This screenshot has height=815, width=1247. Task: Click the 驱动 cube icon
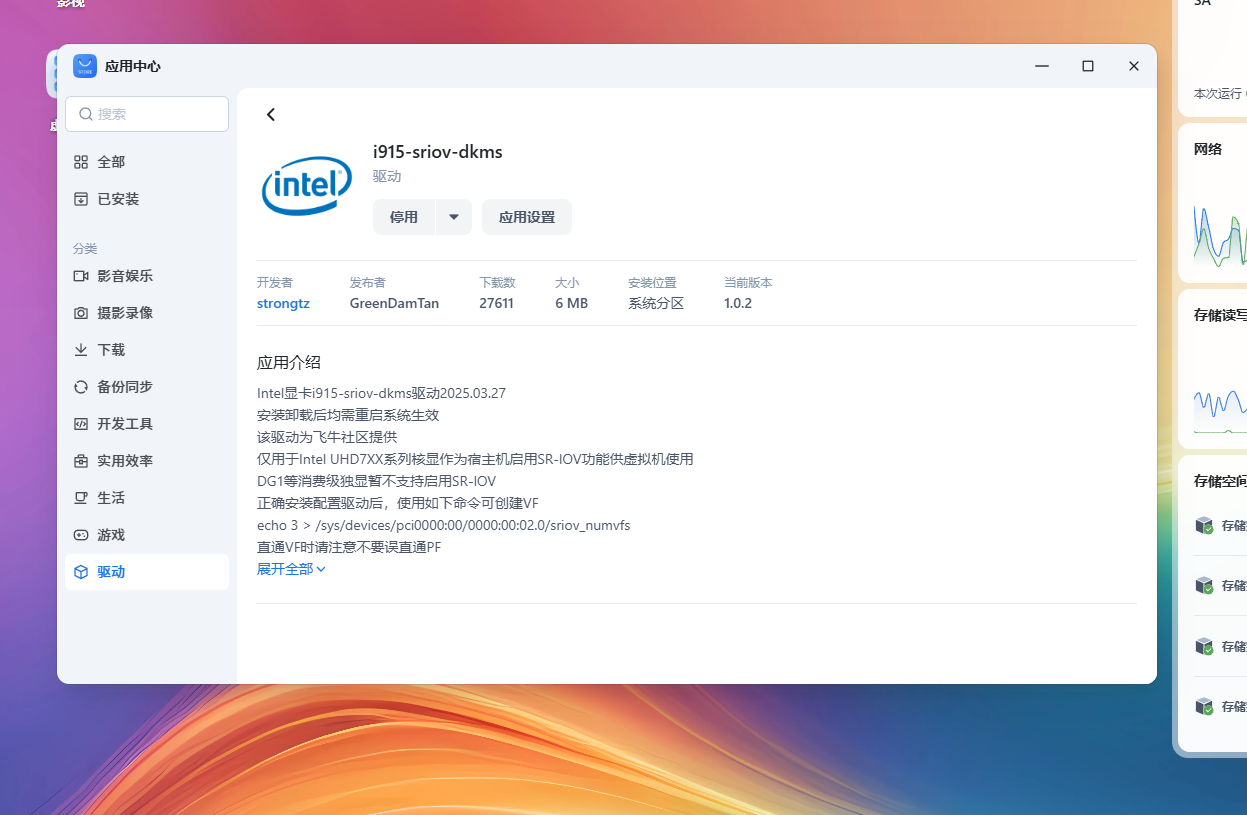81,572
